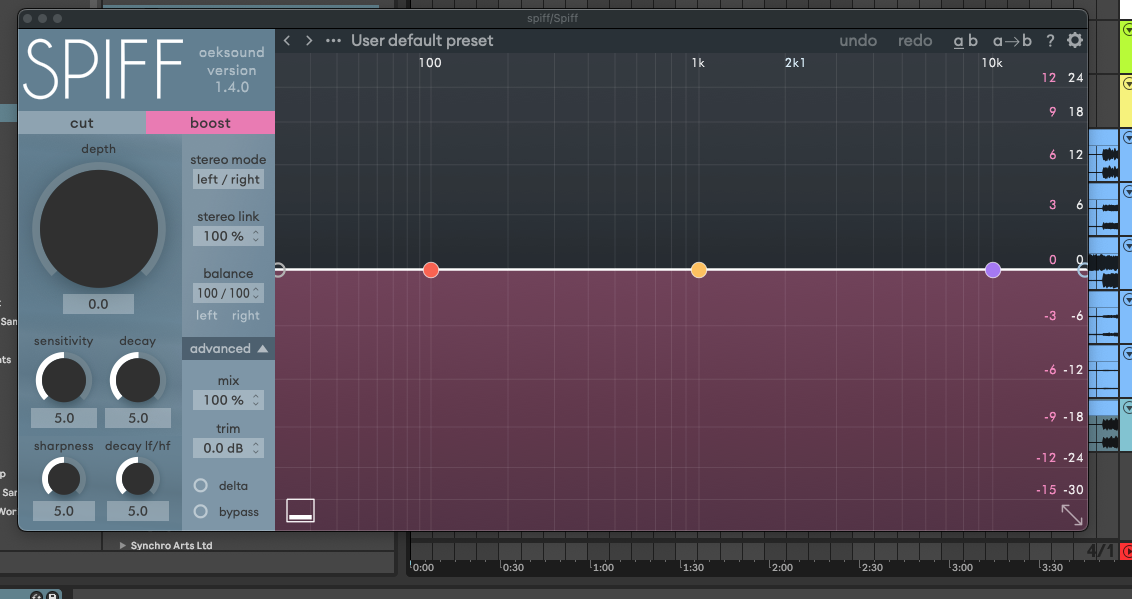Viewport: 1132px width, 599px height.
Task: Collapse the advanced section
Action: click(x=228, y=349)
